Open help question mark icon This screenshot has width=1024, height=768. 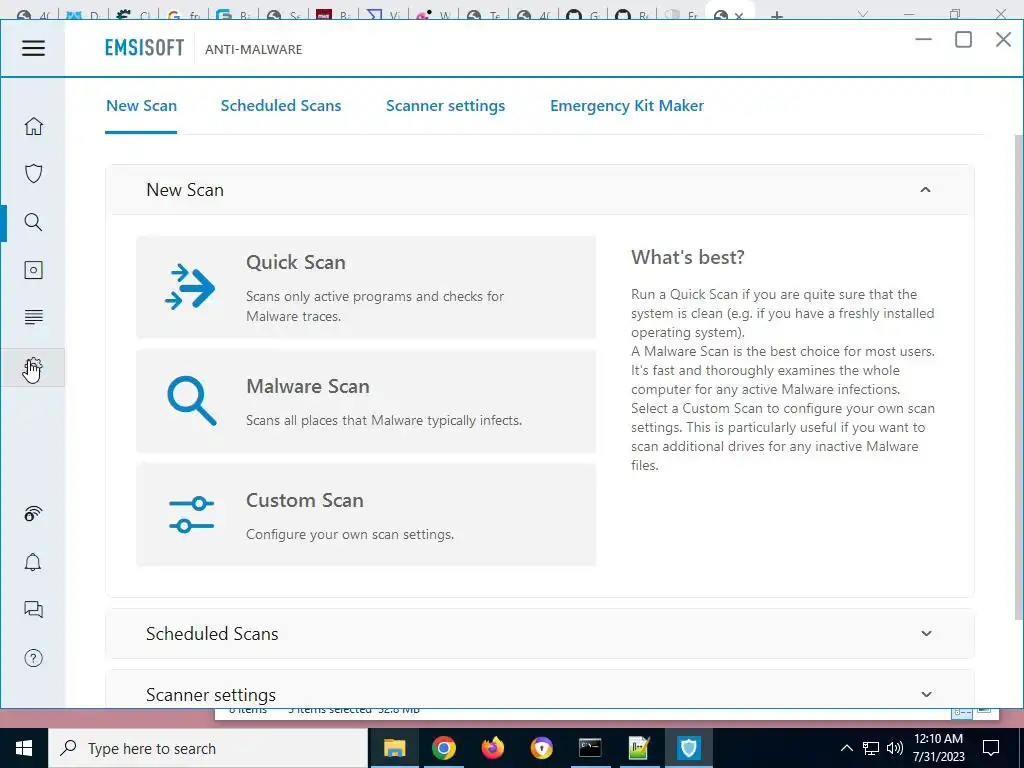click(x=33, y=658)
